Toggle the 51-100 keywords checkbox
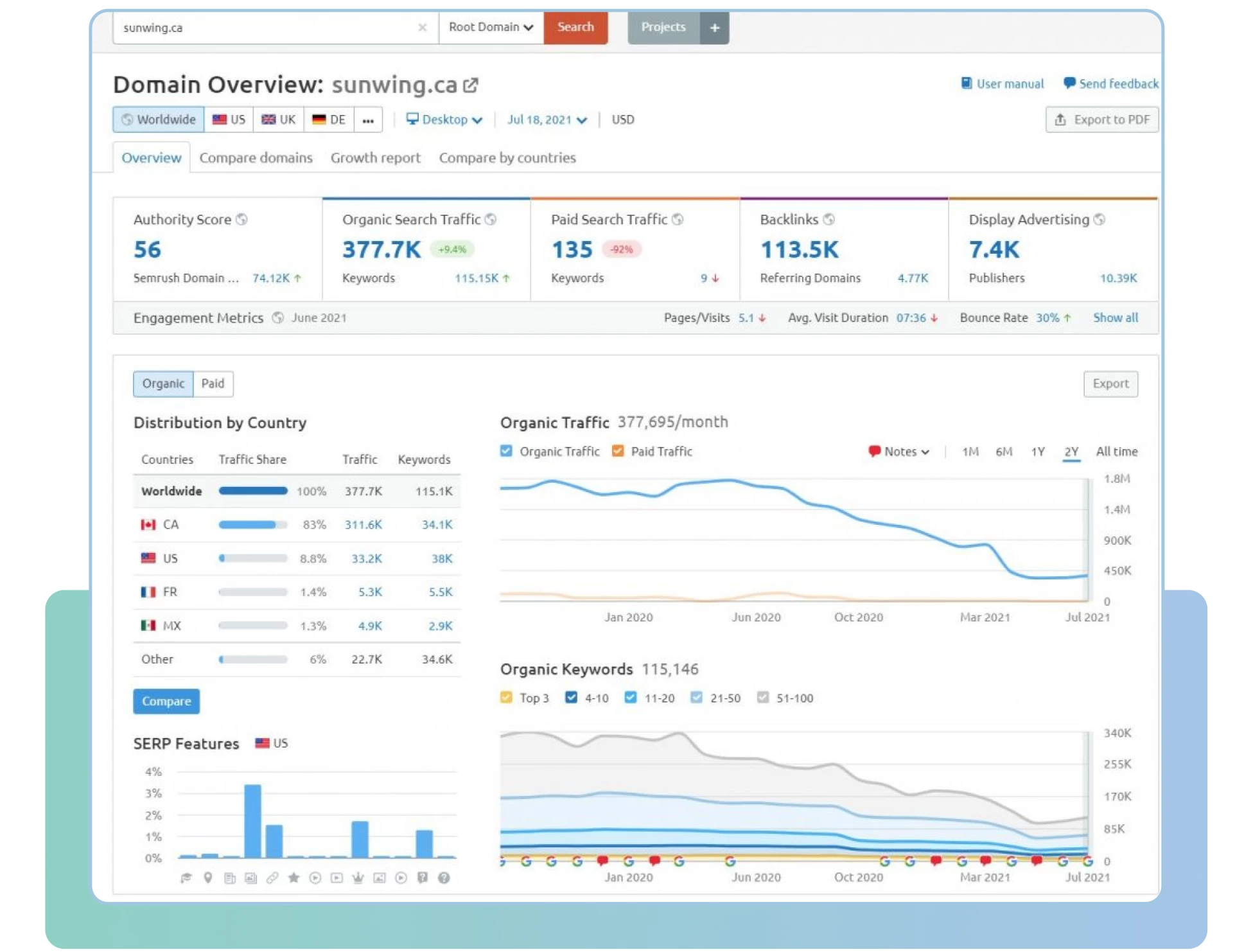Viewport: 1253px width, 952px height. pyautogui.click(x=763, y=698)
